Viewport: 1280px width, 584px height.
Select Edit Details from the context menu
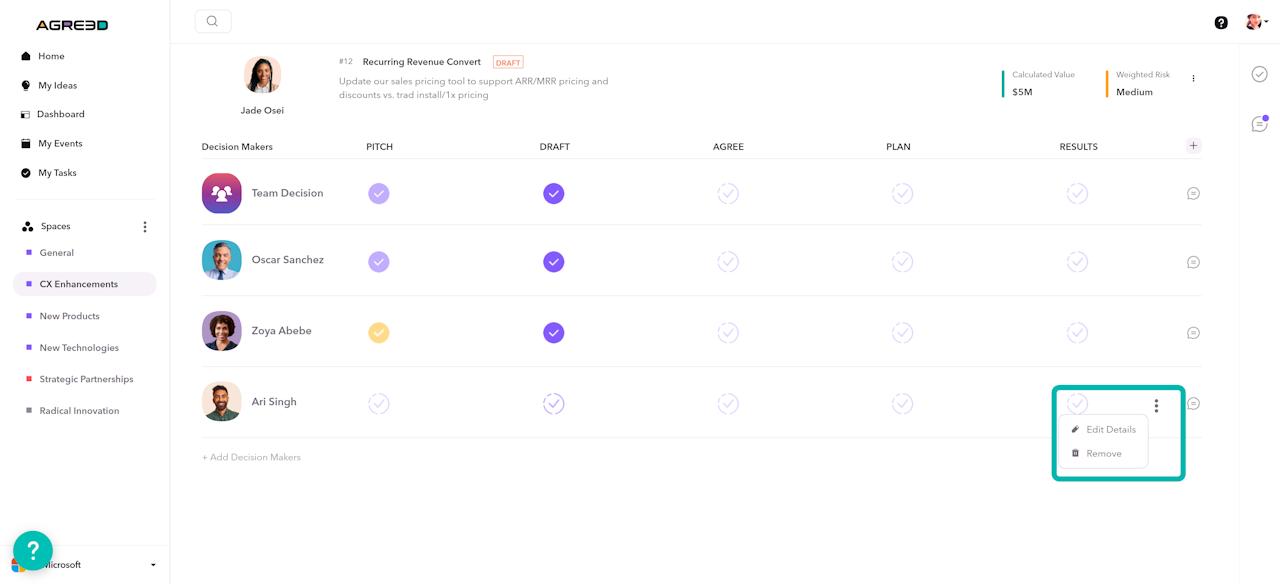1110,430
